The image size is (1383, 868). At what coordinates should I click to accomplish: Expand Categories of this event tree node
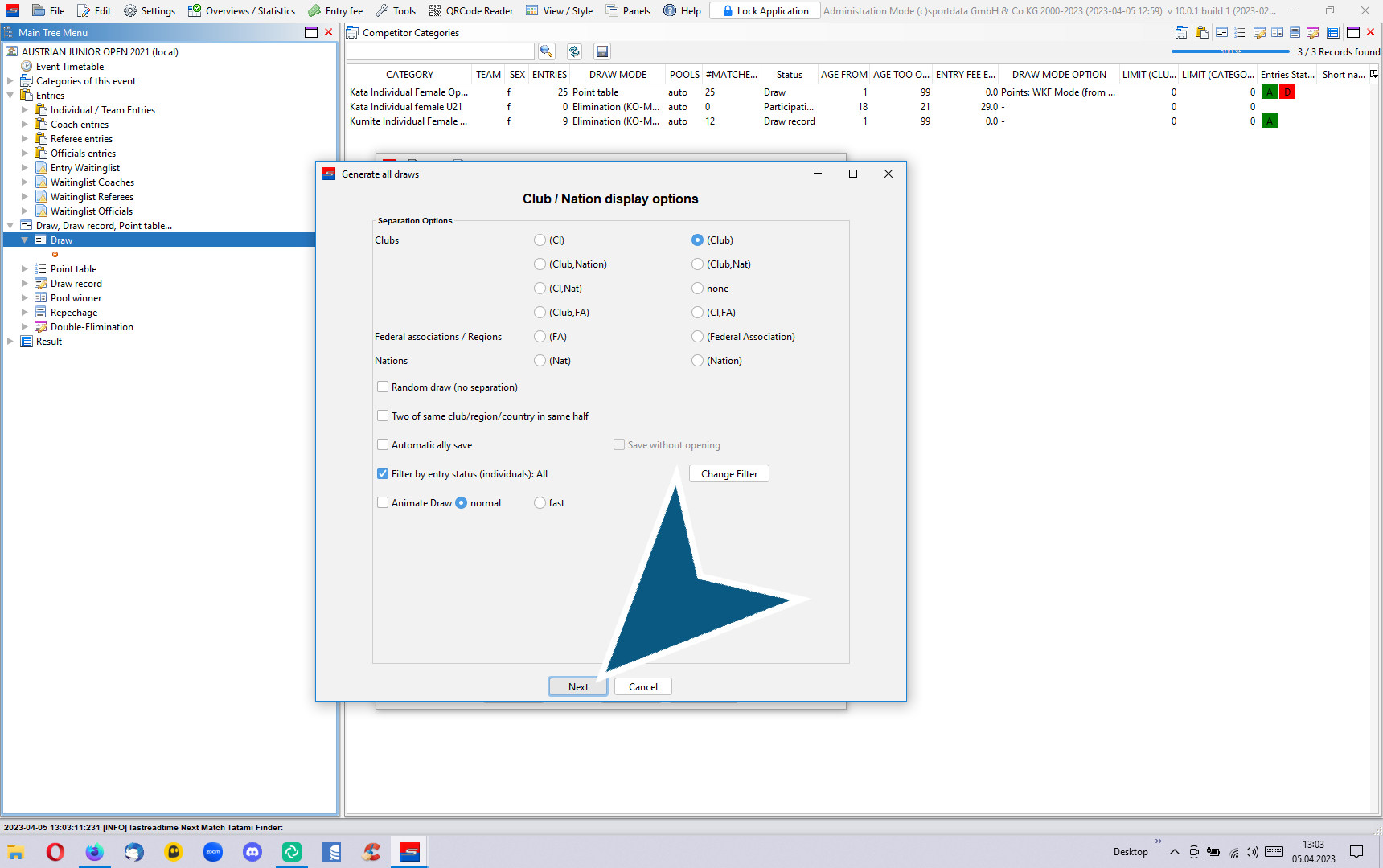(10, 81)
